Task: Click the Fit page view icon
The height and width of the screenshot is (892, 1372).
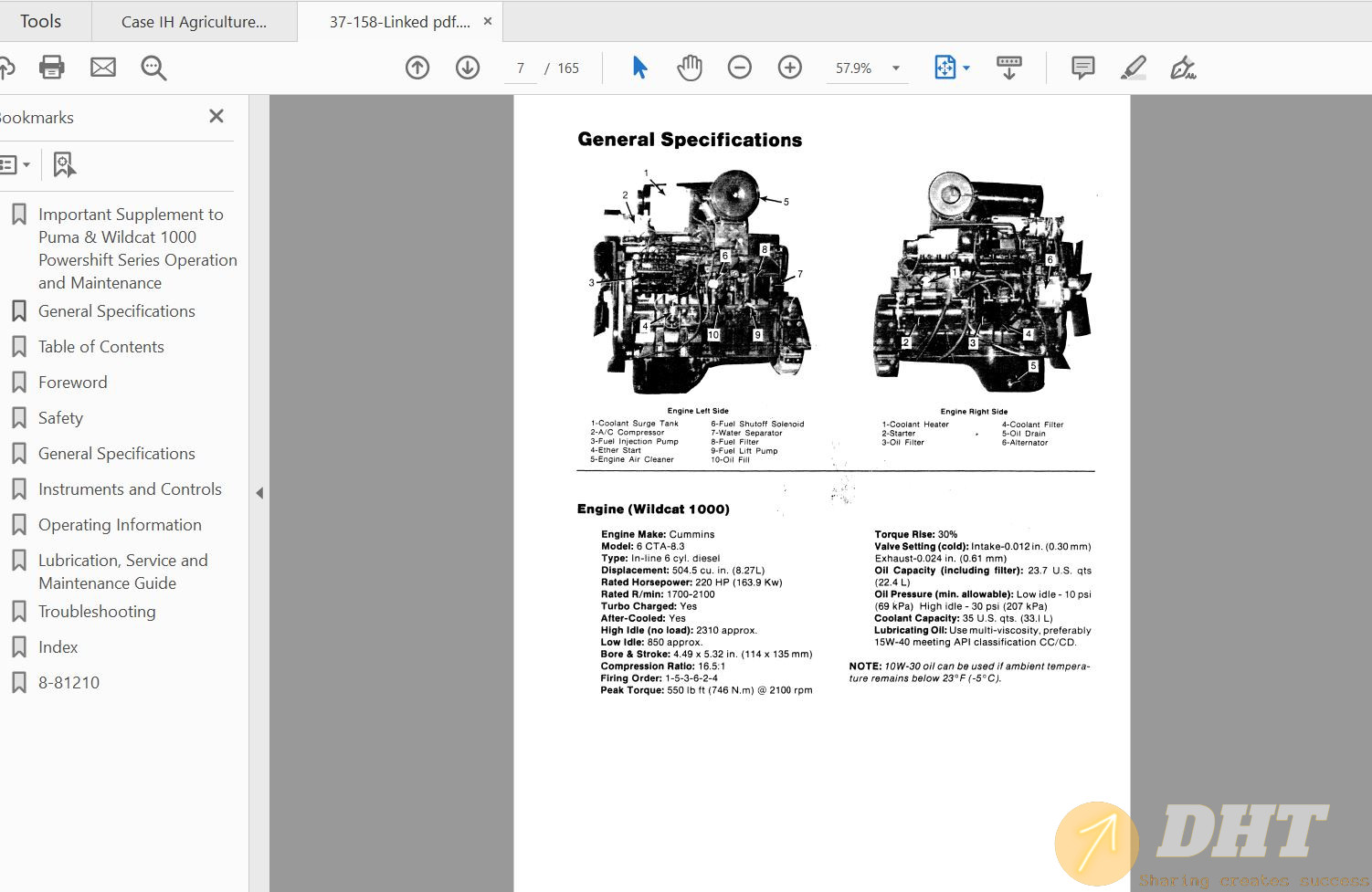Action: pos(945,68)
